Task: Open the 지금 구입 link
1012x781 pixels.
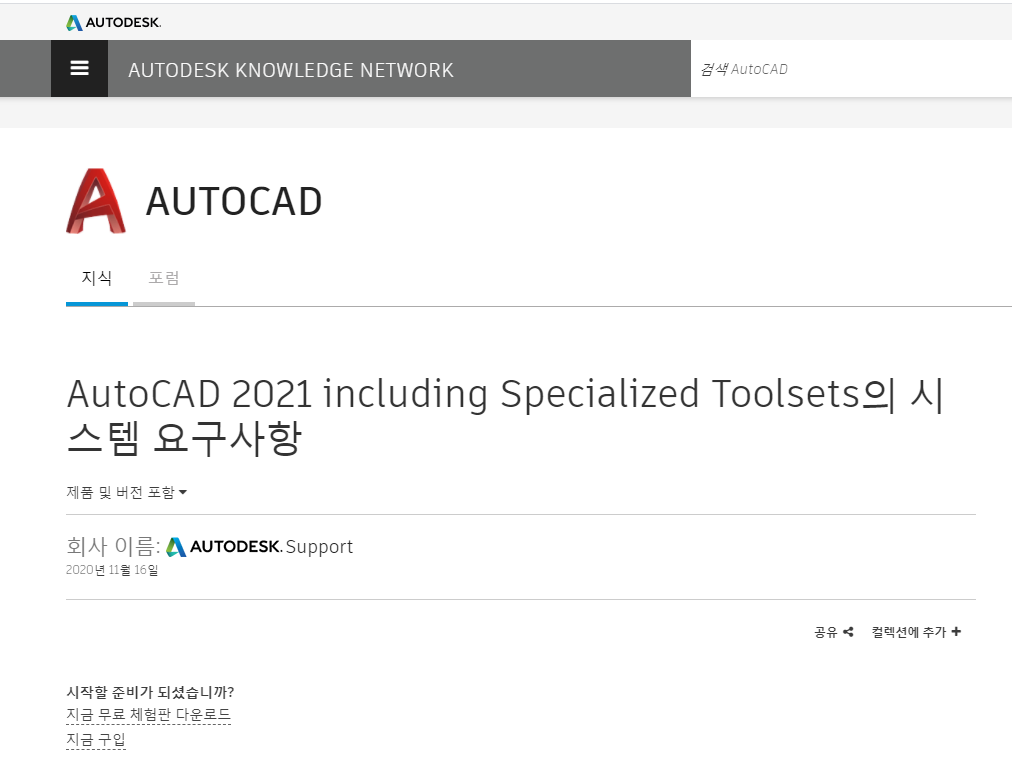Action: (x=96, y=740)
